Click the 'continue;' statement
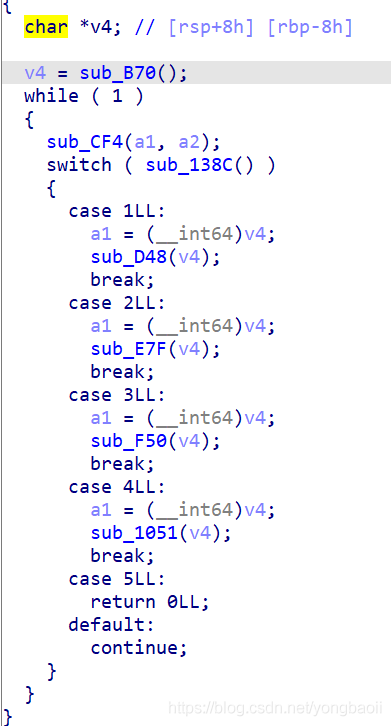 pos(139,648)
